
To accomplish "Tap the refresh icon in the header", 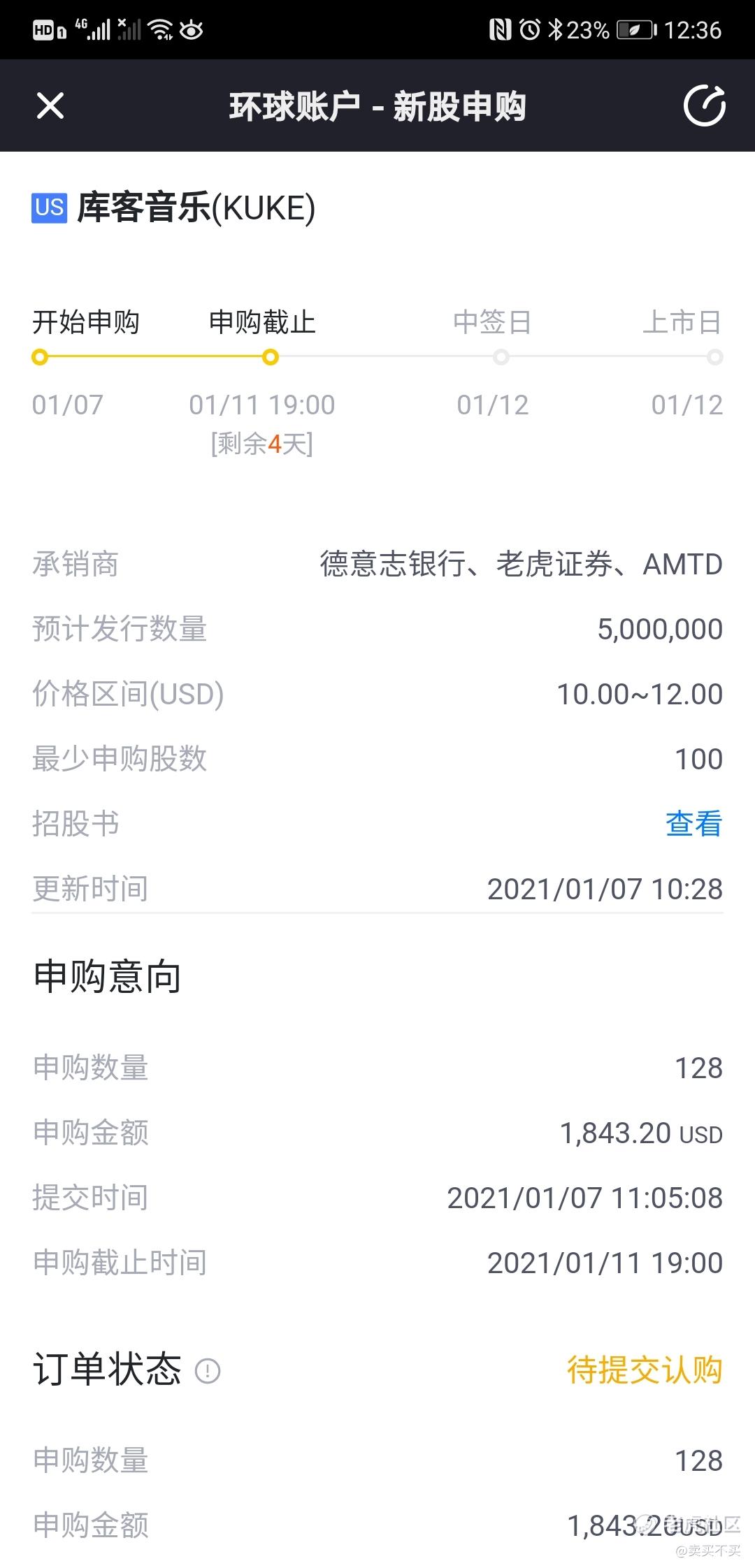I will [x=704, y=106].
